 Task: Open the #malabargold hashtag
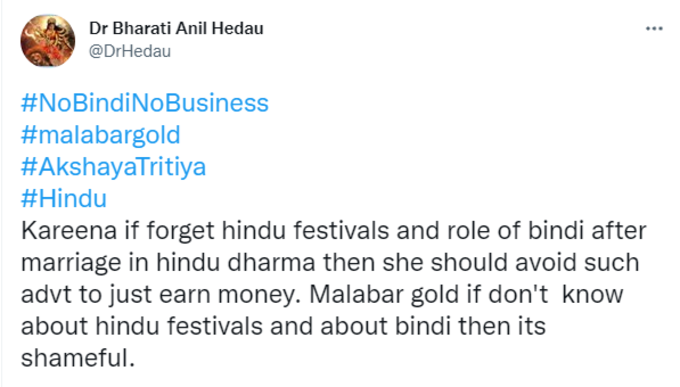click(101, 135)
